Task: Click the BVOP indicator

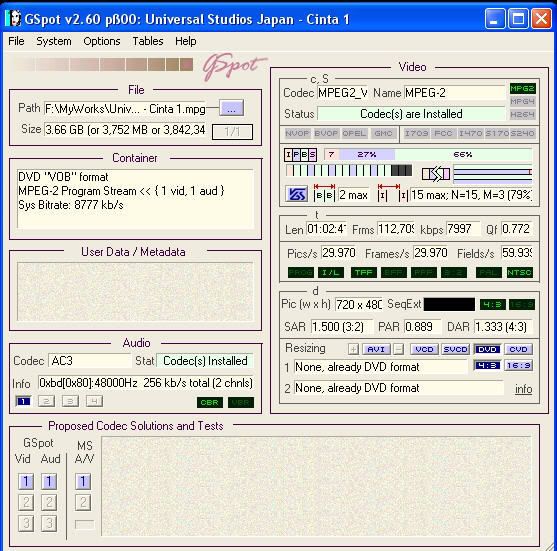Action: (326, 133)
